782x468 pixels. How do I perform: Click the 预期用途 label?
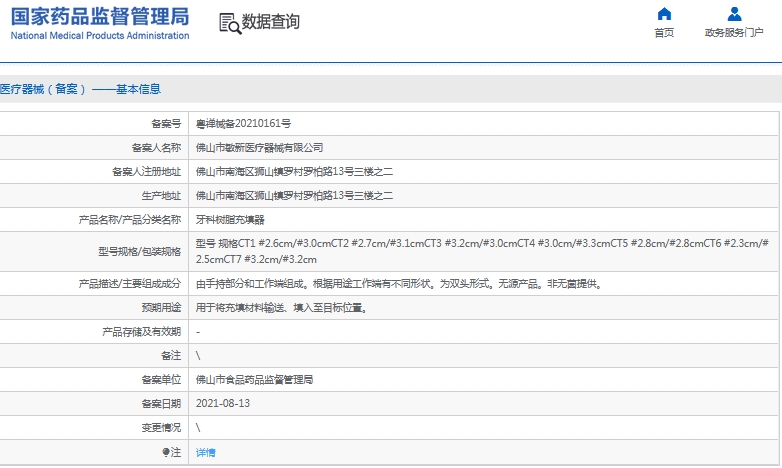tap(161, 307)
